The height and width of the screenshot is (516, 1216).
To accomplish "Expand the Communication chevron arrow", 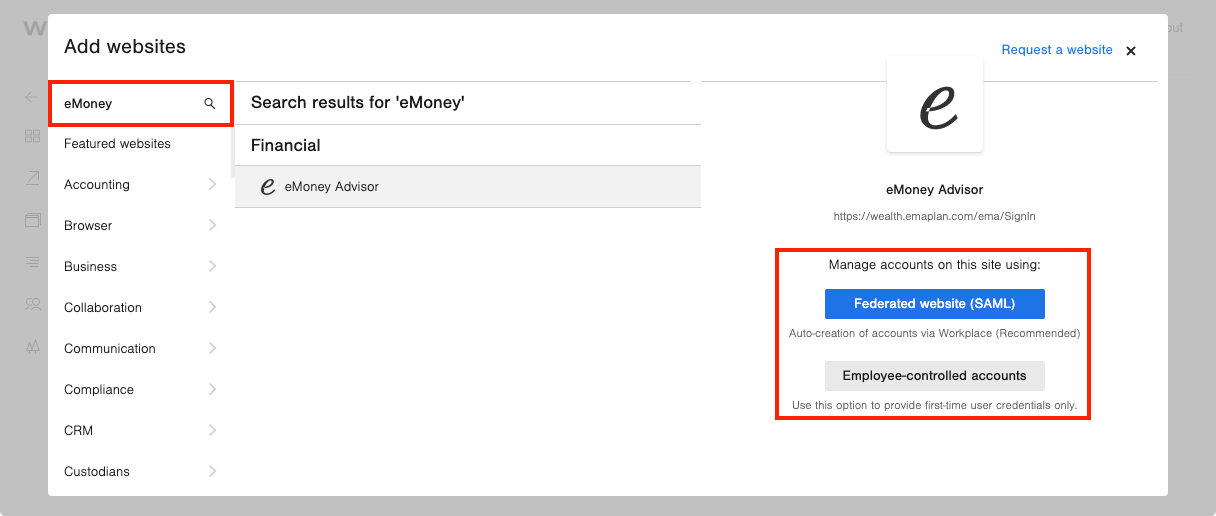I will pyautogui.click(x=212, y=348).
